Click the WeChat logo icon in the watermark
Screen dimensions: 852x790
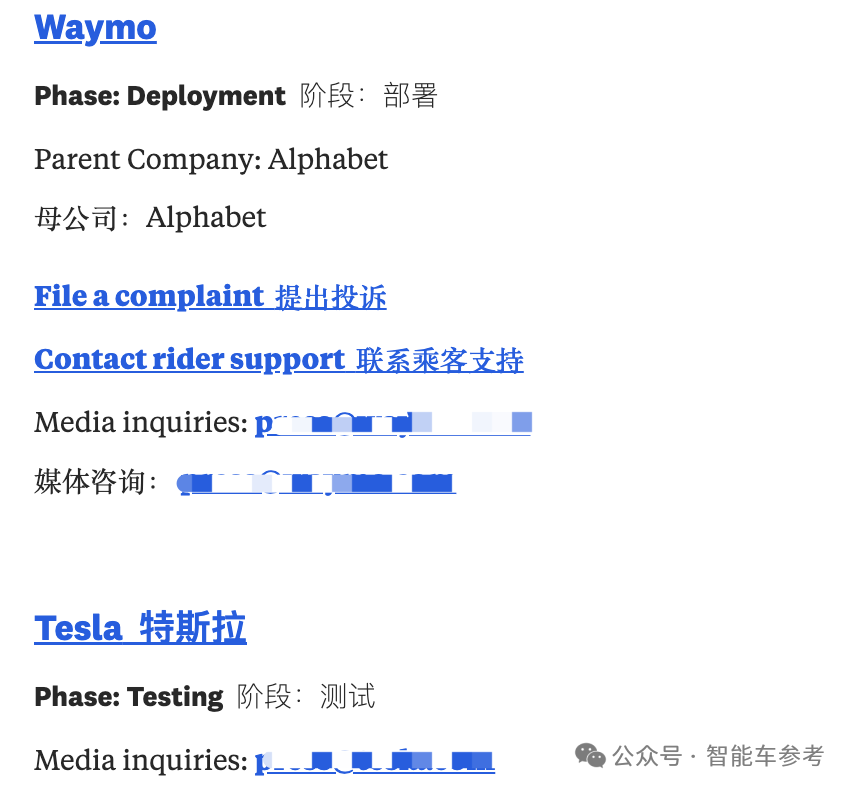(x=590, y=756)
